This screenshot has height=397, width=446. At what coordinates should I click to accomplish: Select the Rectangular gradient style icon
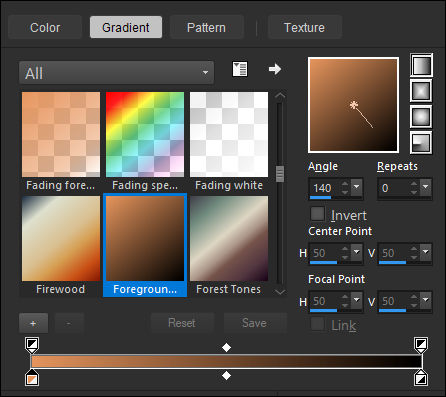(x=421, y=91)
